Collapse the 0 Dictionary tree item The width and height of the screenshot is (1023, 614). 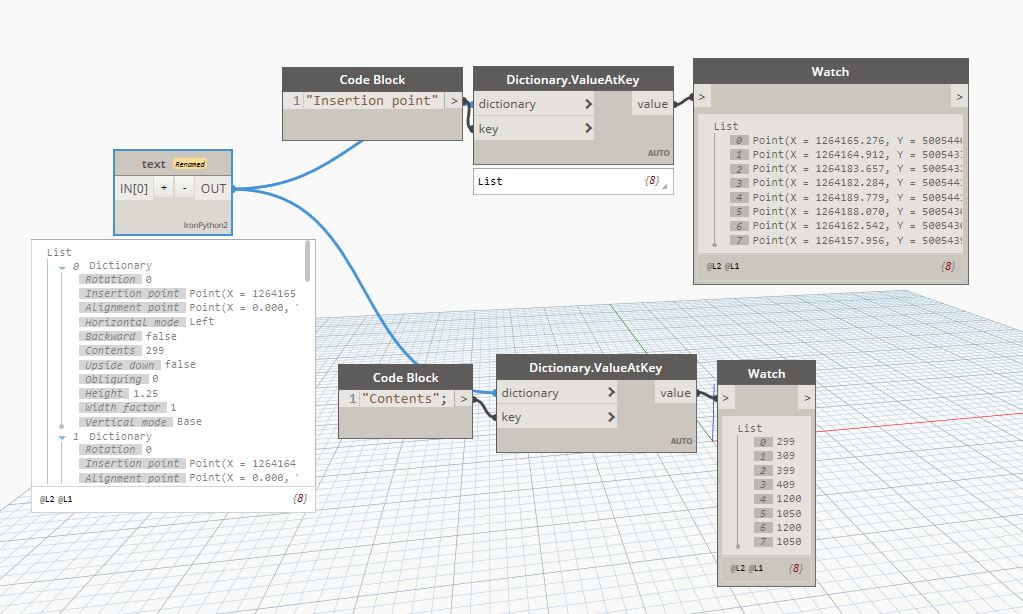[62, 266]
